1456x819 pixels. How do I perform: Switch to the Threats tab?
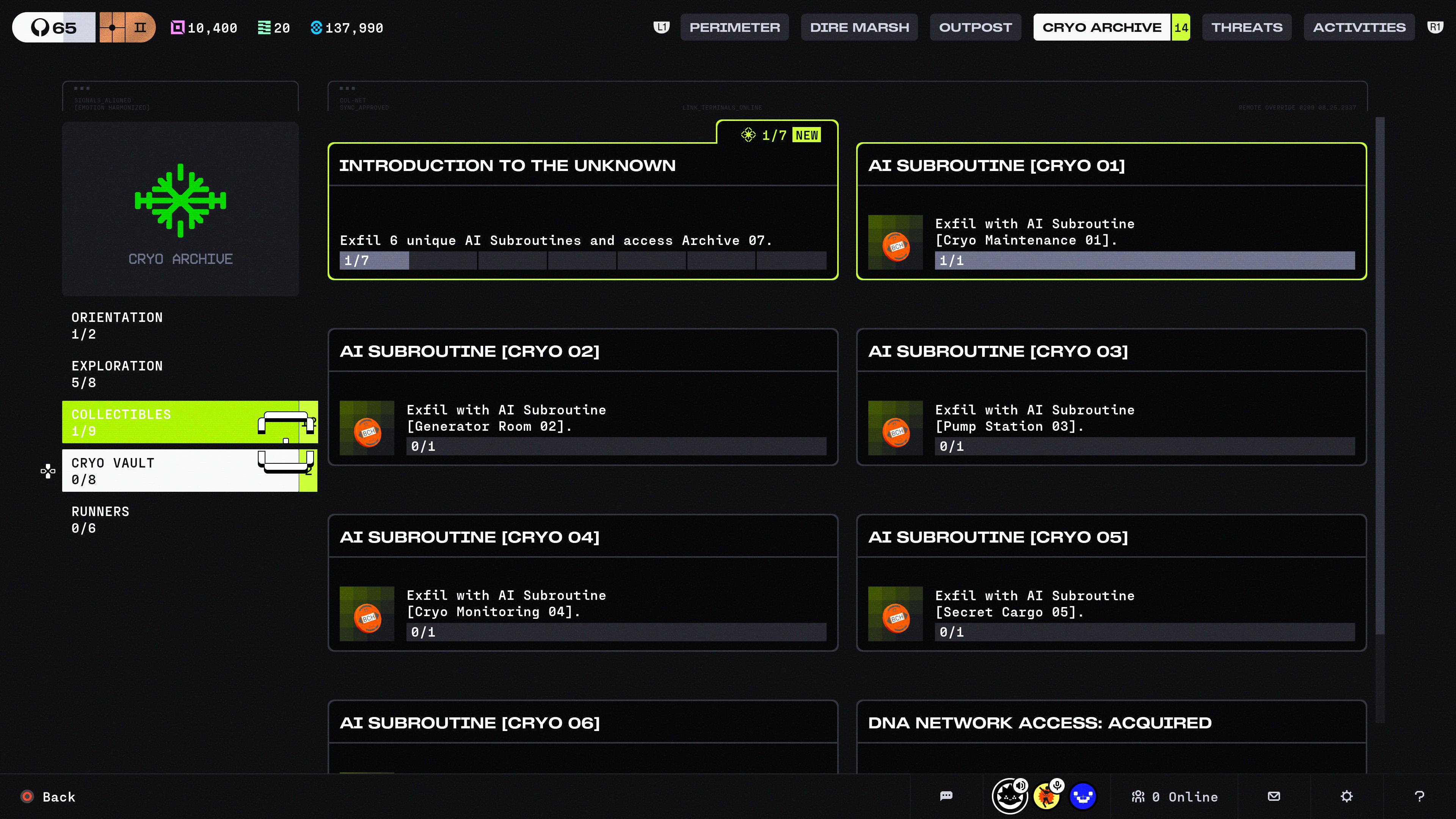pos(1247,27)
